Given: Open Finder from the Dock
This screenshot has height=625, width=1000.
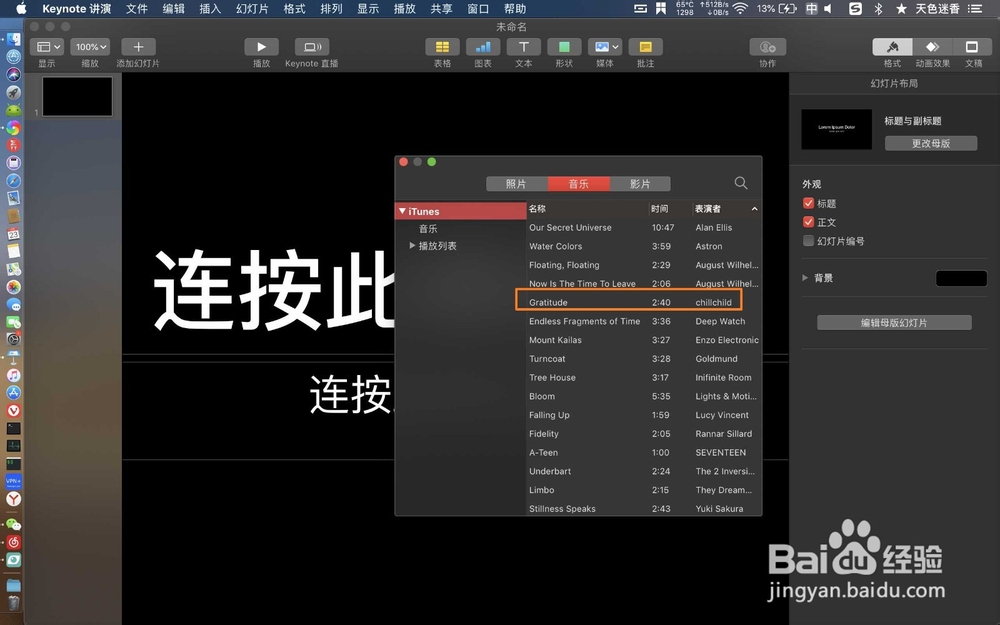Looking at the screenshot, I should pyautogui.click(x=13, y=40).
